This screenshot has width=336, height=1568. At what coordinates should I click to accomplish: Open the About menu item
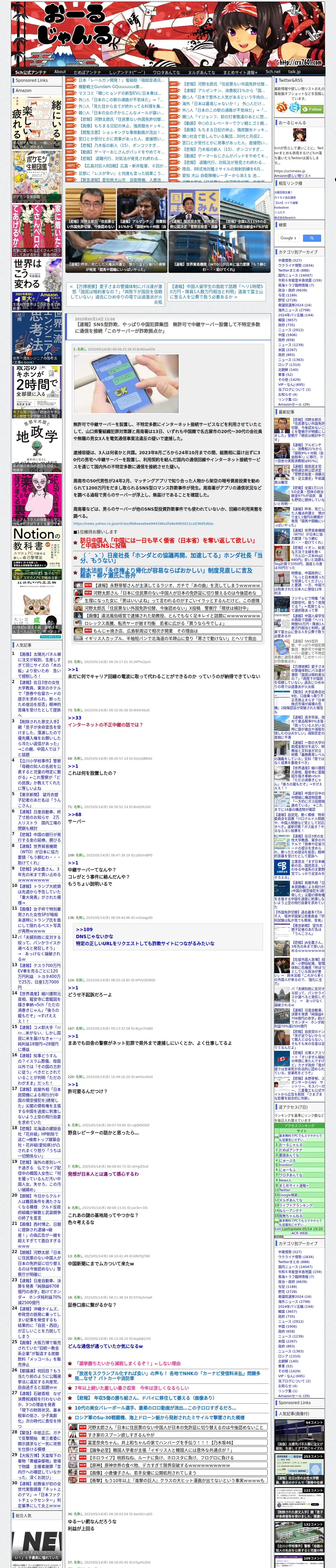(x=60, y=72)
